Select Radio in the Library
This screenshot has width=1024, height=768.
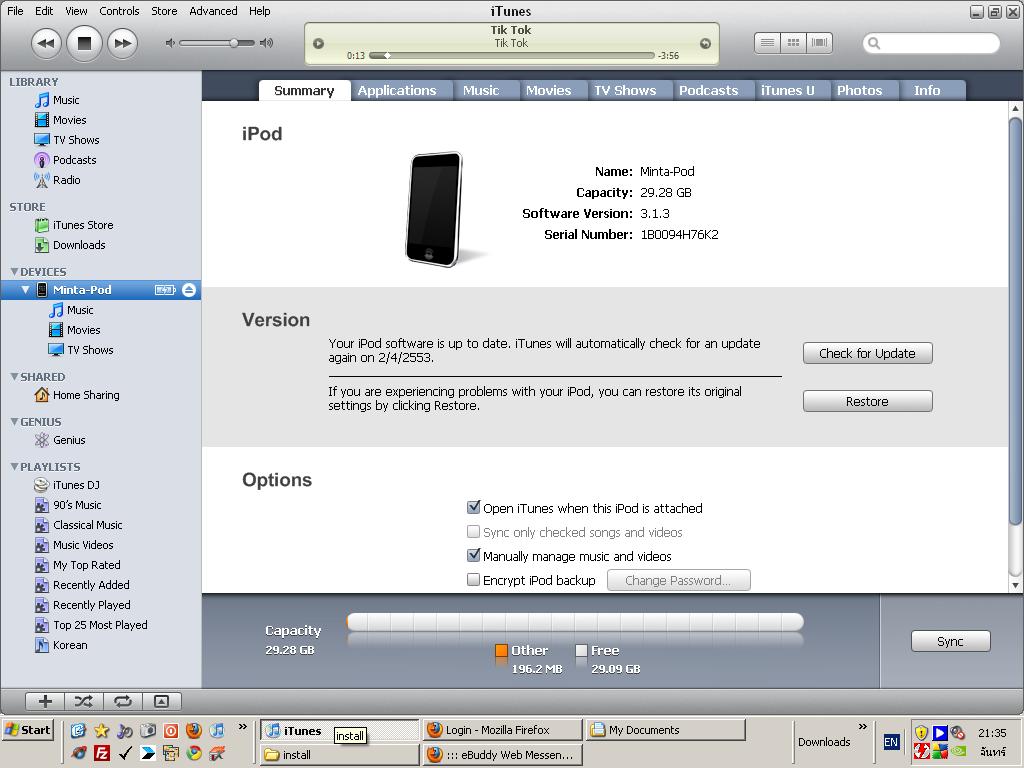click(x=66, y=180)
